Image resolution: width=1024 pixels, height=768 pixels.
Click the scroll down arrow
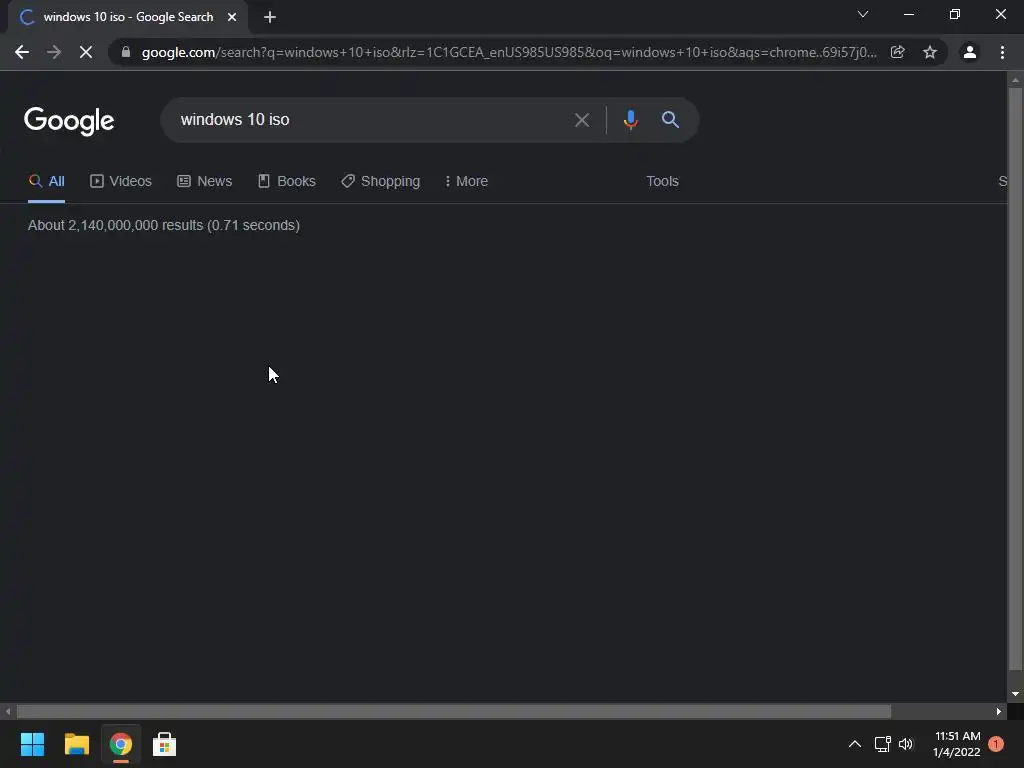1015,694
